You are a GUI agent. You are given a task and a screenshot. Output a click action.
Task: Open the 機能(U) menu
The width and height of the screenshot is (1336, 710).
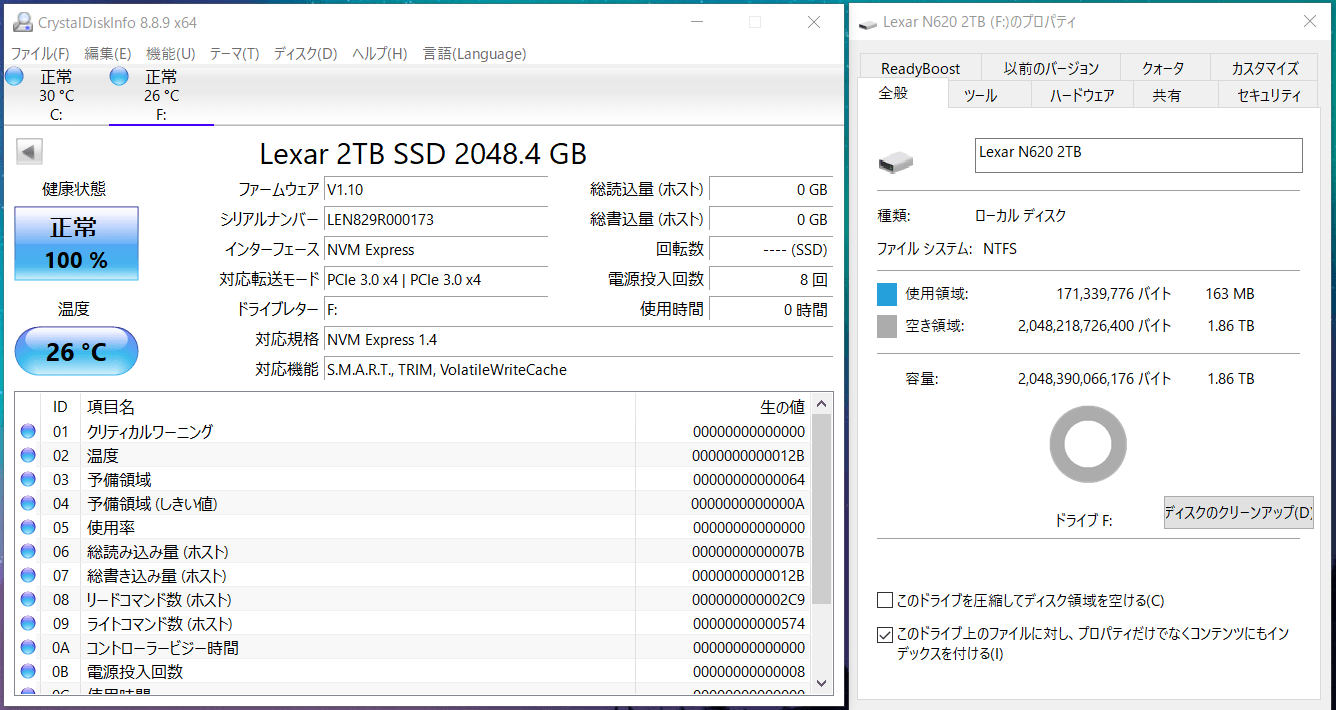pos(171,54)
